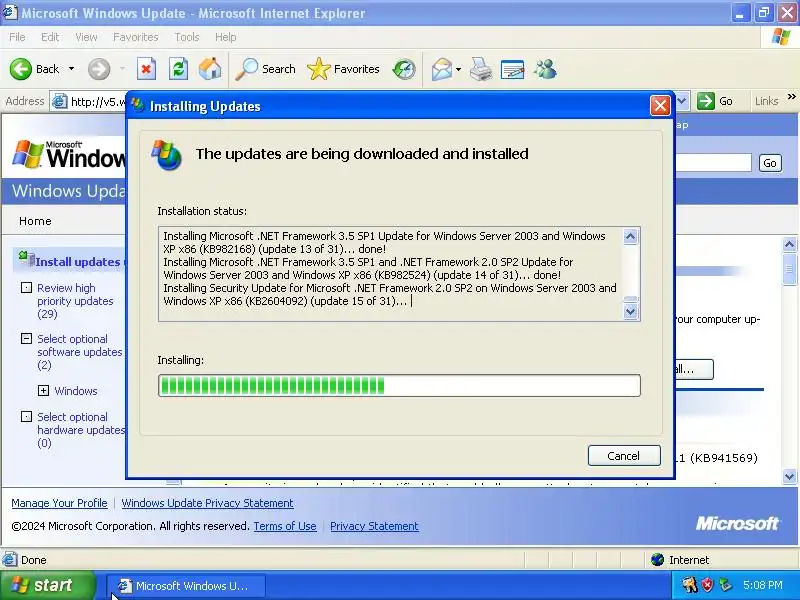Open the Edit menu
800x600 pixels.
[49, 37]
